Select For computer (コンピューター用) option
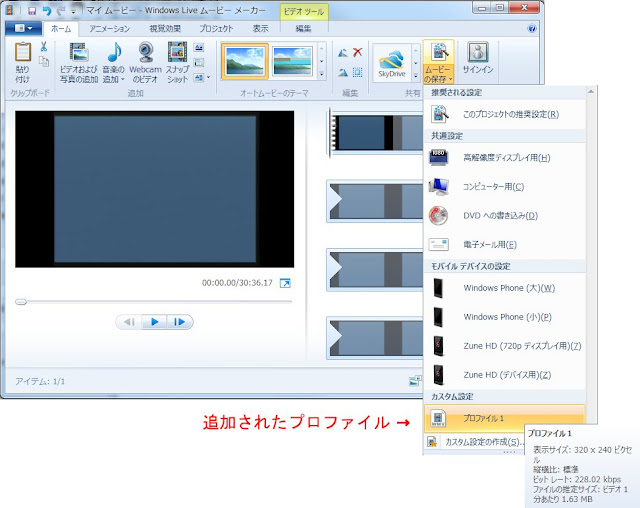 (505, 186)
